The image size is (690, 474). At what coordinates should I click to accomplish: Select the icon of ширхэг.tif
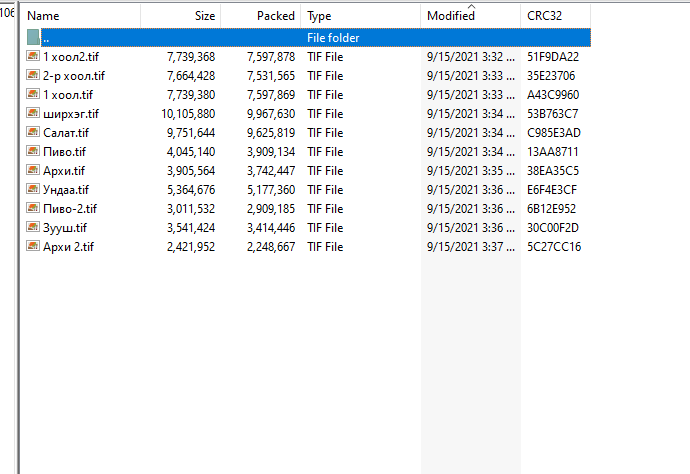(34, 114)
